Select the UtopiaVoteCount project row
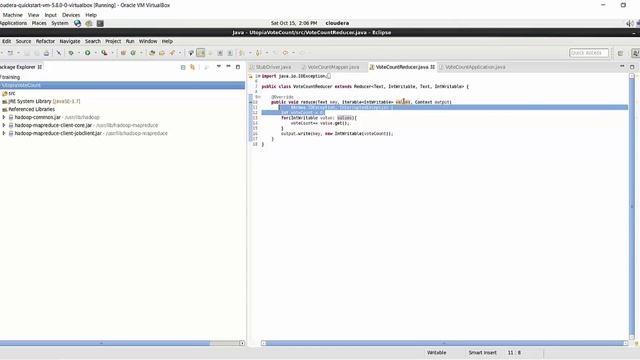640x360 pixels. [x=122, y=85]
